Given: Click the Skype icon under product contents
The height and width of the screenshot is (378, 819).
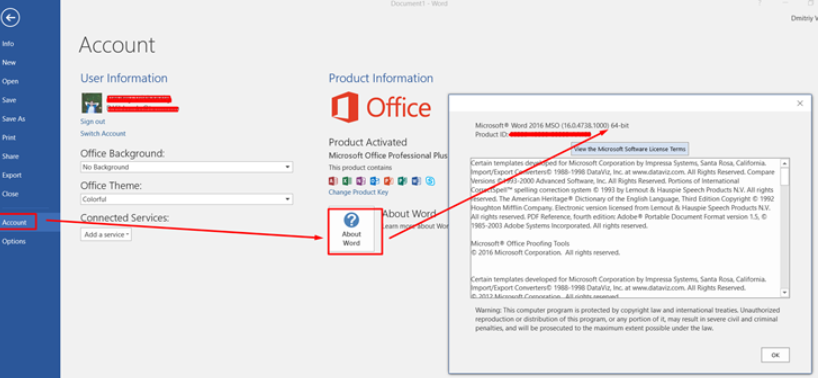Looking at the screenshot, I should click(x=430, y=181).
